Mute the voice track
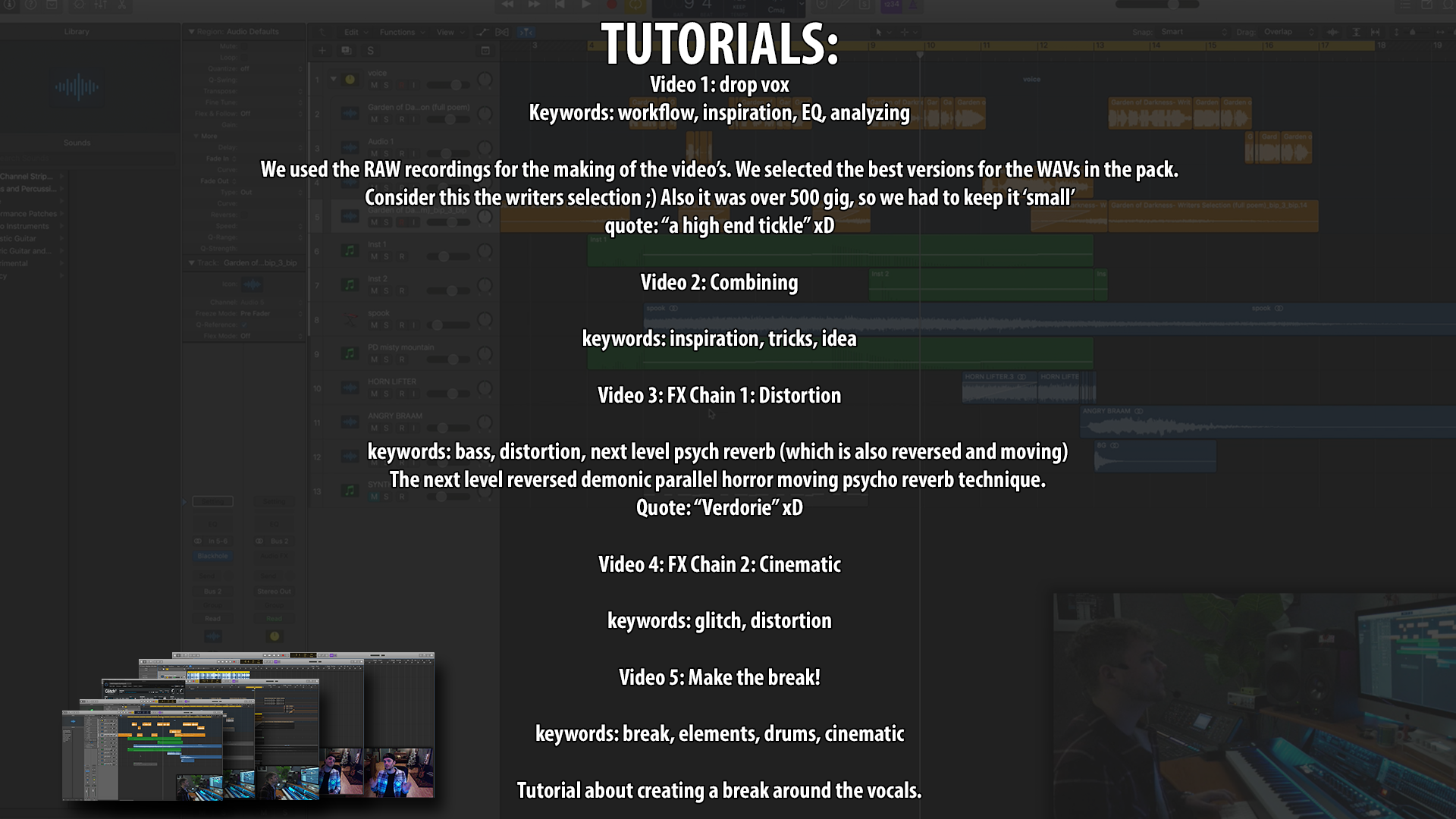Viewport: 1456px width, 819px height. coord(374,85)
